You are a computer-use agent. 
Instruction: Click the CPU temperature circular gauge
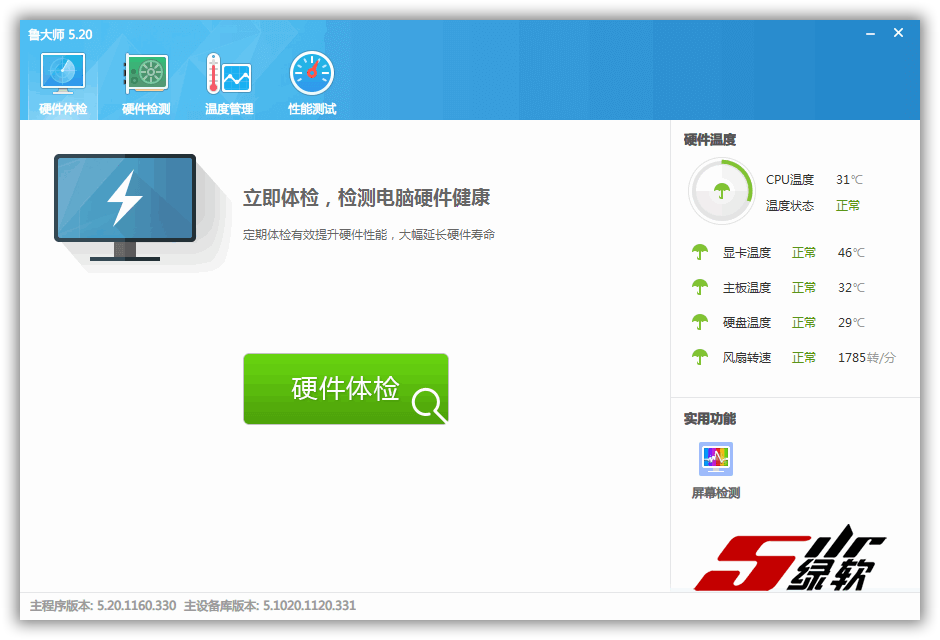[x=721, y=191]
